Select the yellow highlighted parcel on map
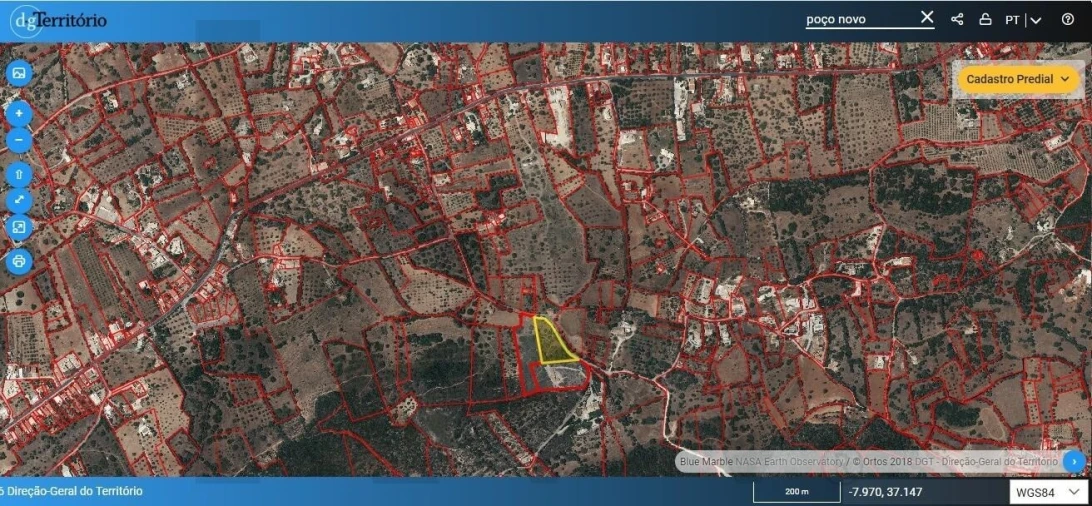The width and height of the screenshot is (1092, 506). pyautogui.click(x=549, y=342)
